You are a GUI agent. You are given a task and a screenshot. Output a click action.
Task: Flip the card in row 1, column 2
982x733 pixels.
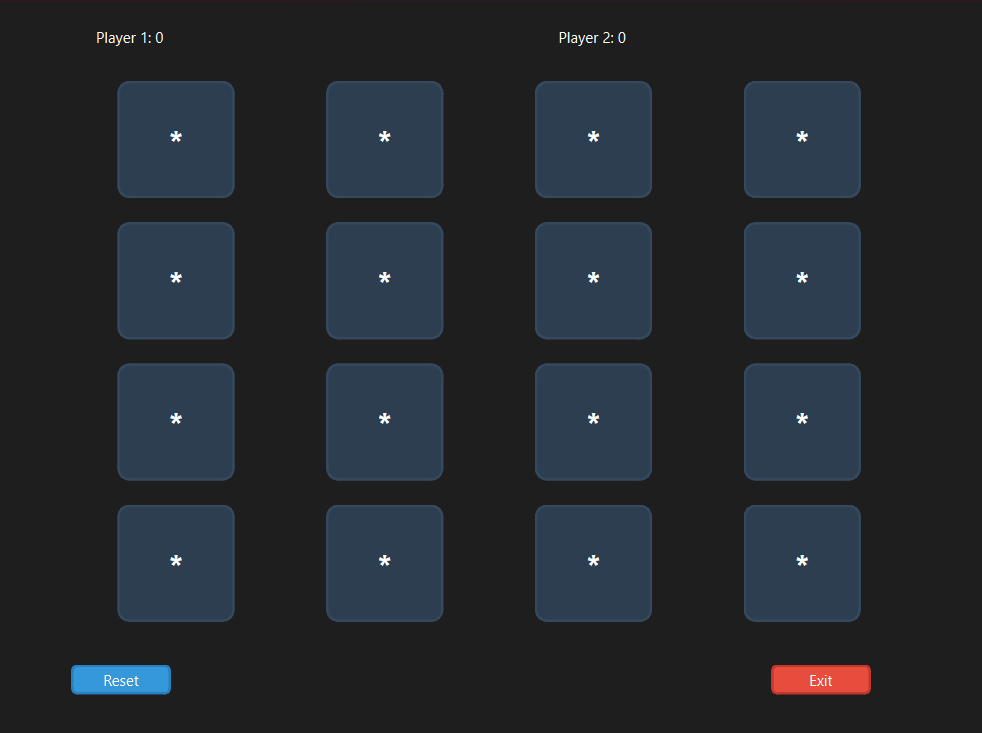coord(385,140)
